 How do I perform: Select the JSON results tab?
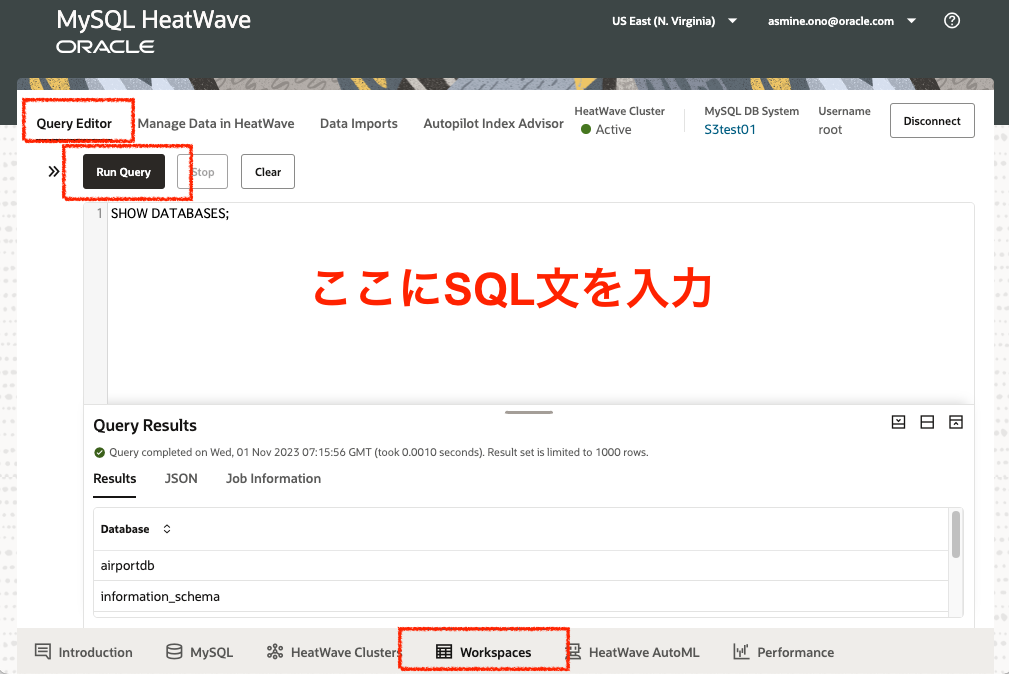coord(181,478)
